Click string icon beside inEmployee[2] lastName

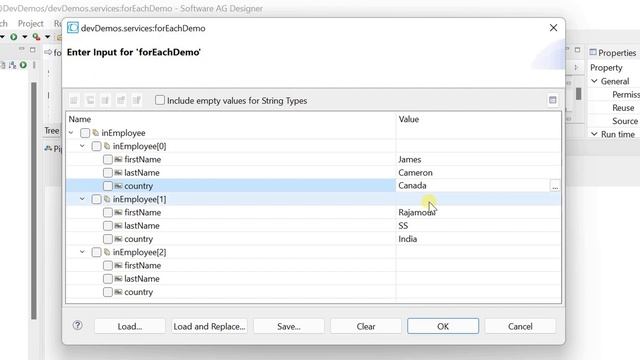tap(118, 279)
